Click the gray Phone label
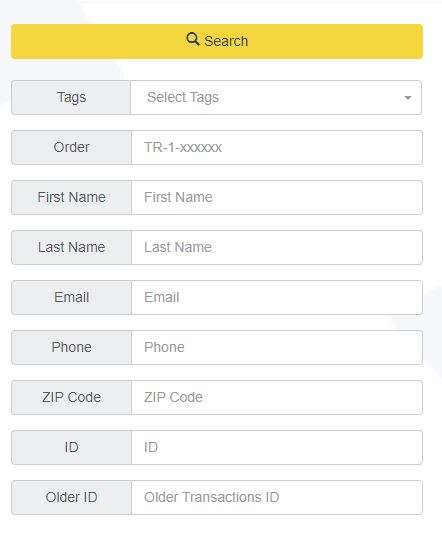442x545 pixels. click(72, 348)
